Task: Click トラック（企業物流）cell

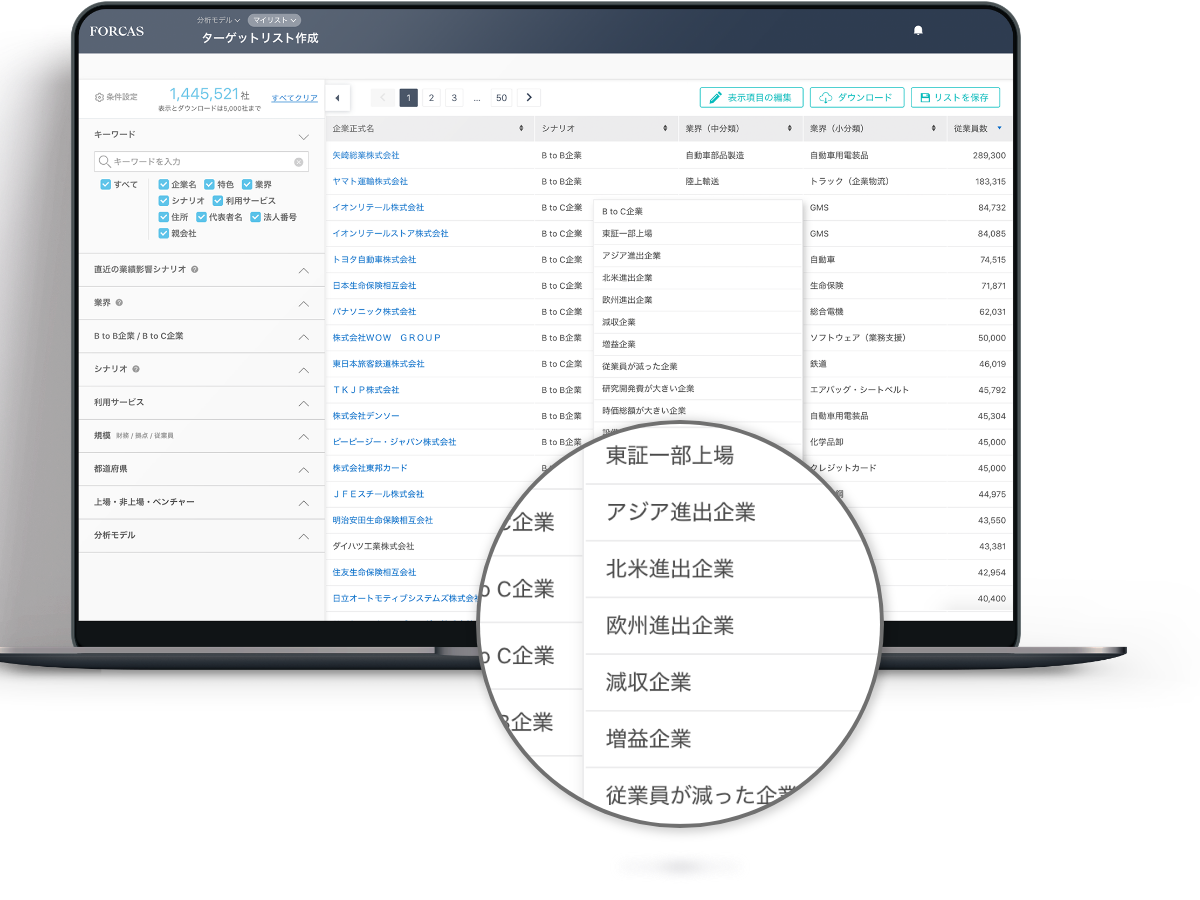Action: coord(849,181)
